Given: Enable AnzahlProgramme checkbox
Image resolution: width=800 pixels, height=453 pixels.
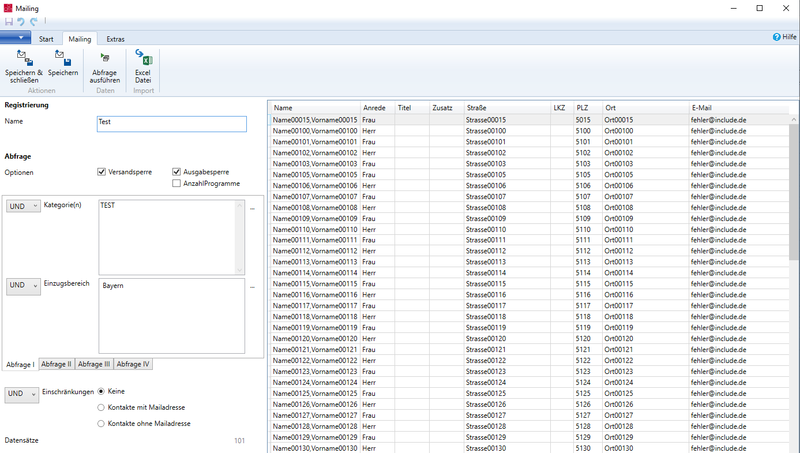Looking at the screenshot, I should 177,183.
